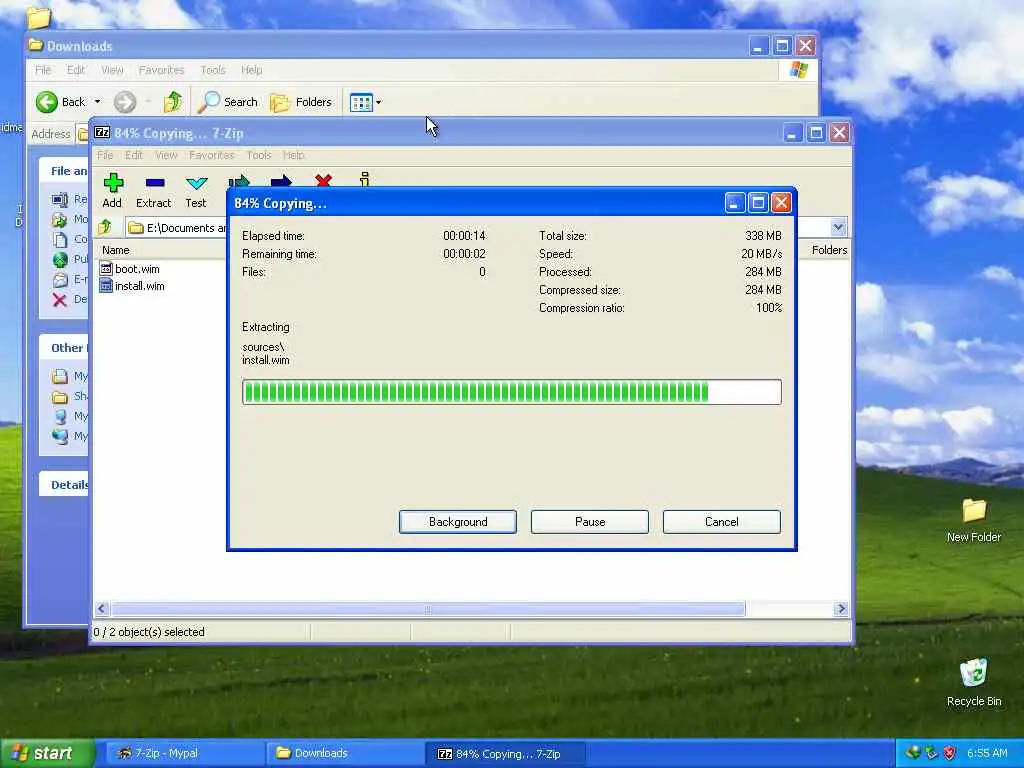
Task: Toggle Folders pane in Downloads window
Action: pos(301,102)
